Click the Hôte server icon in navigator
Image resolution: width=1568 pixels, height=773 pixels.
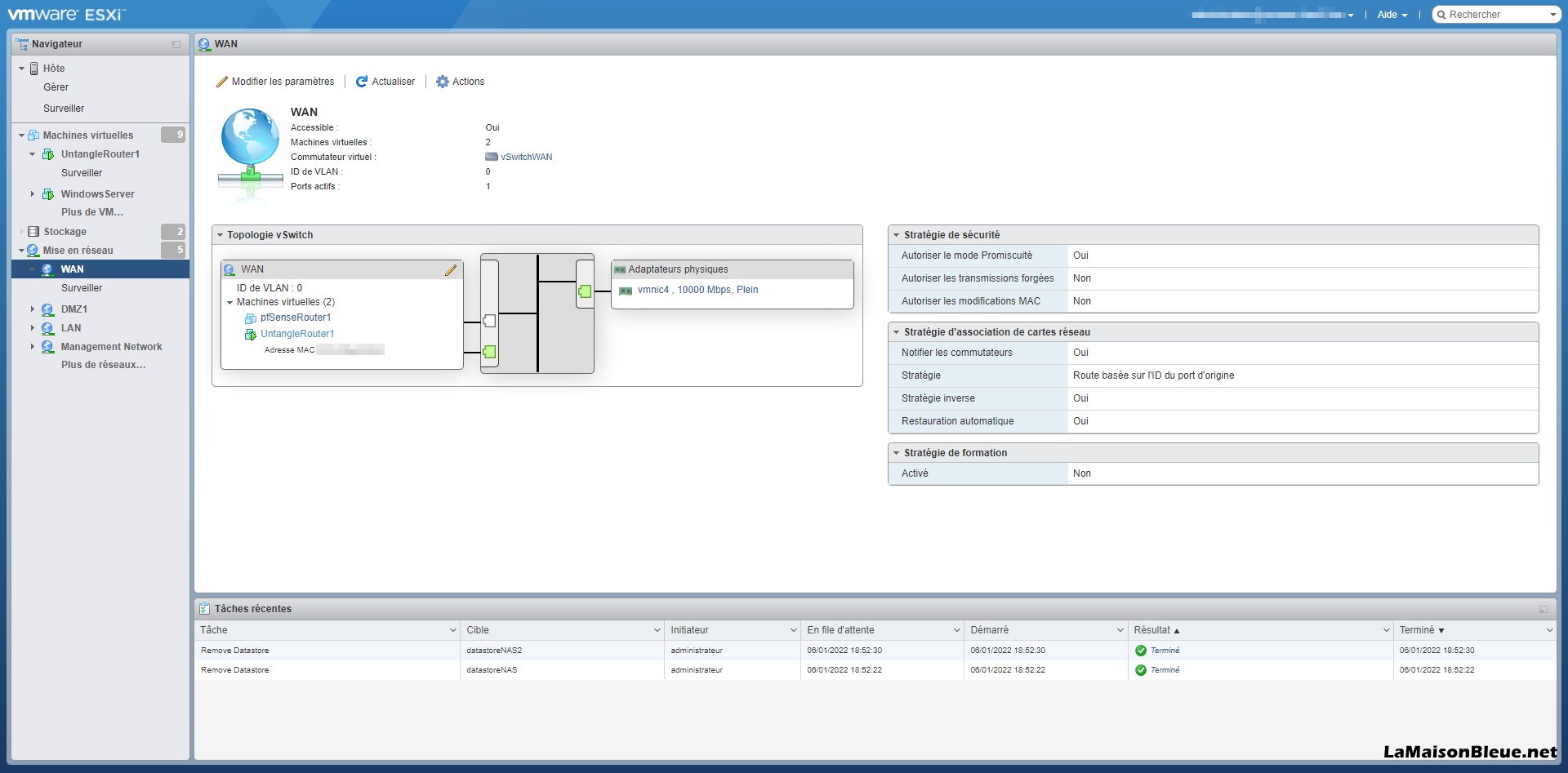tap(34, 69)
